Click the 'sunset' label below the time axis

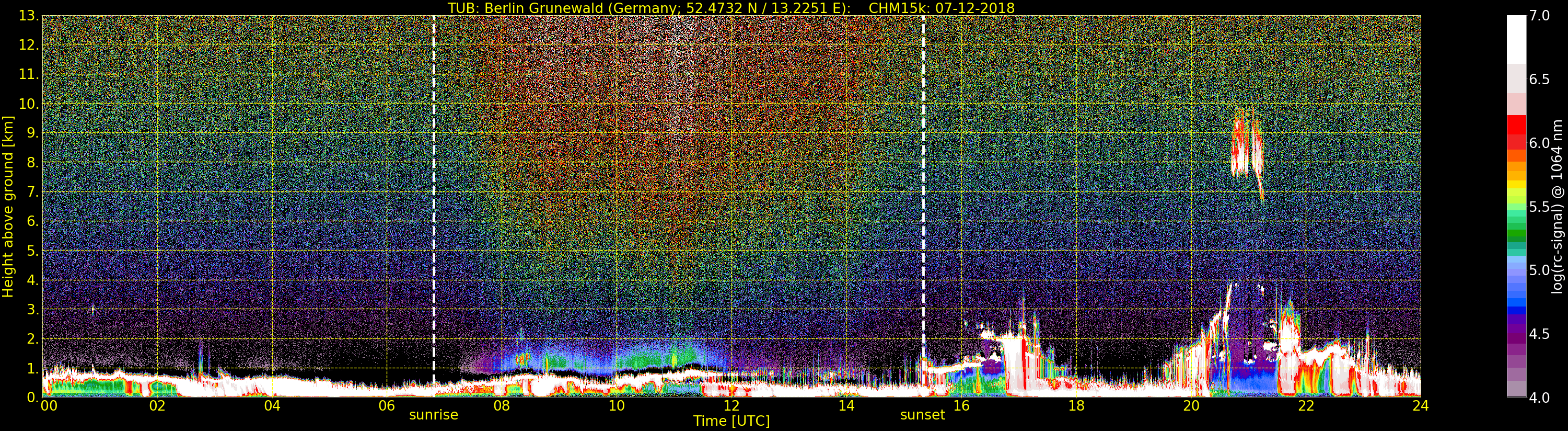[922, 415]
